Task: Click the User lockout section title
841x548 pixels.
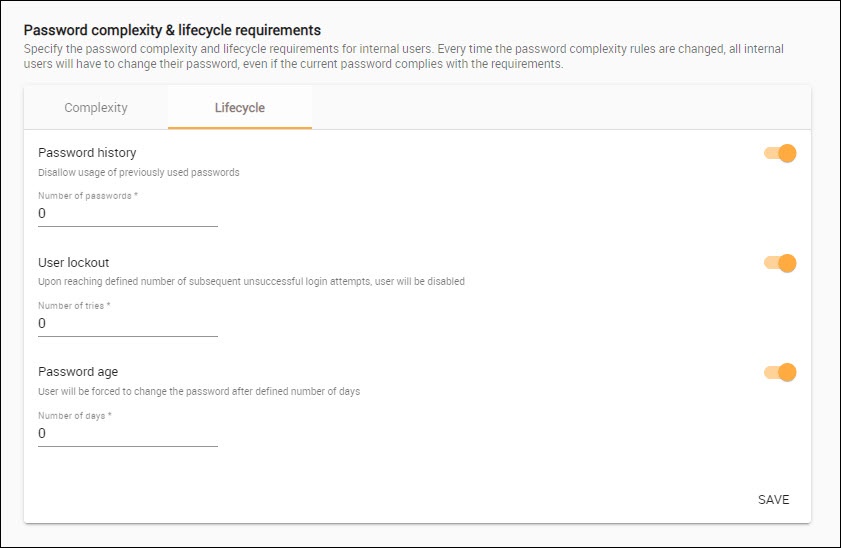Action: pos(74,263)
